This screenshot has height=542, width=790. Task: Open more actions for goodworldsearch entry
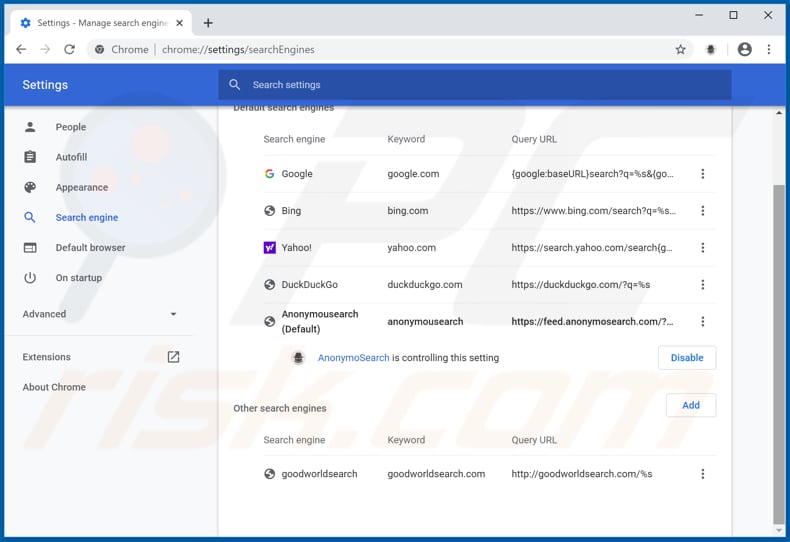(702, 474)
